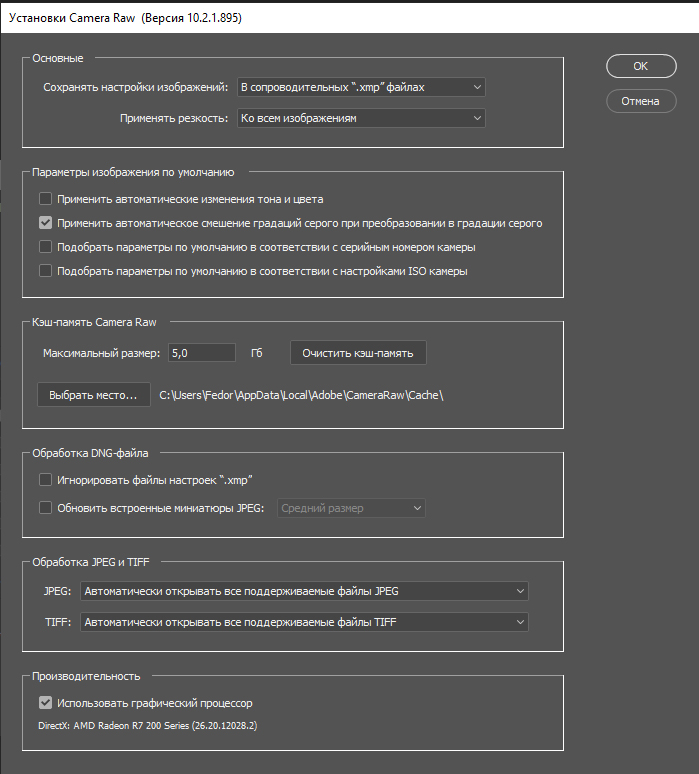Screen dimensions: 699x774
Task: Click the Гб unit label
Action: click(257, 353)
